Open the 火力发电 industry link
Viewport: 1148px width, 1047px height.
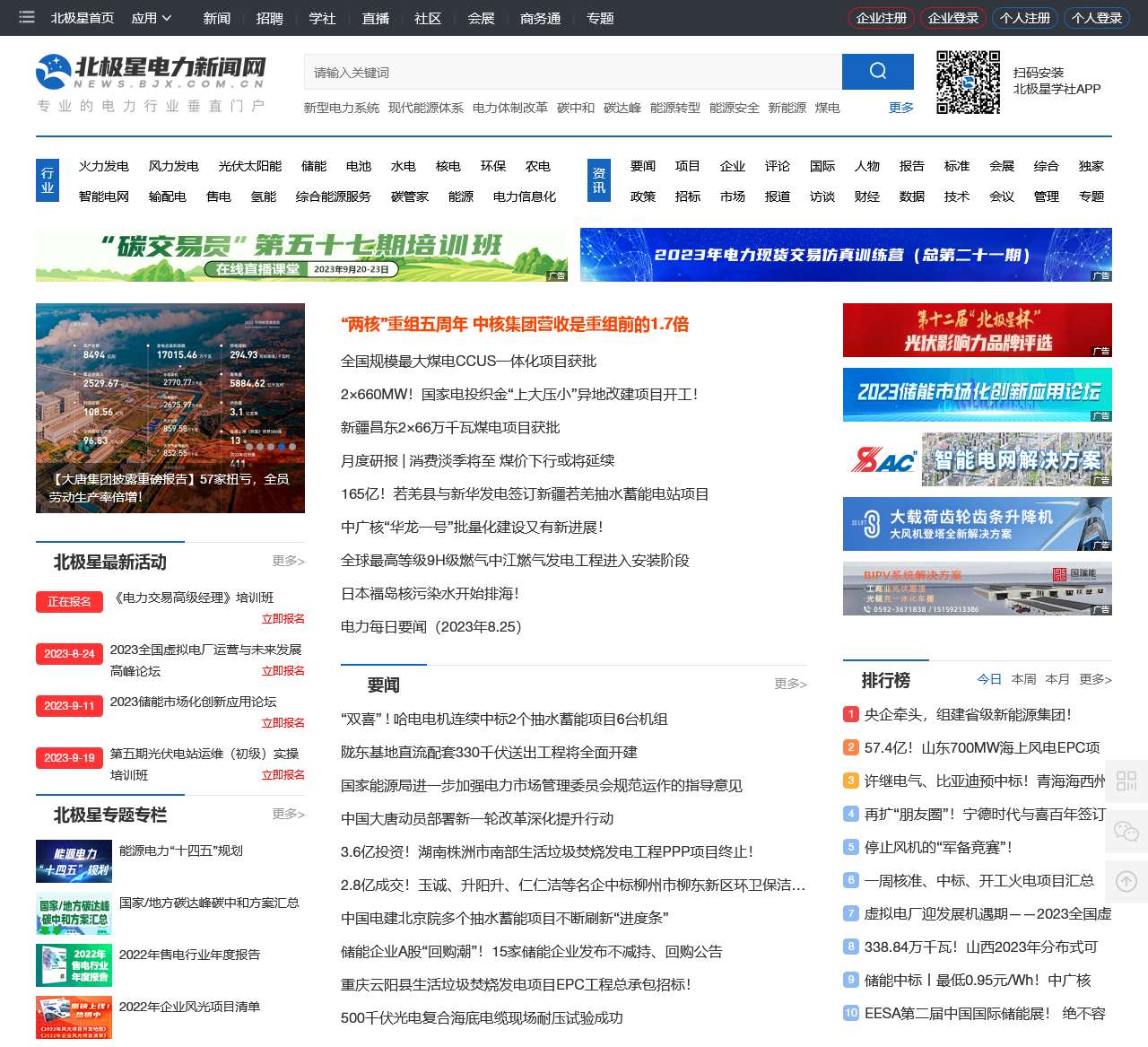pos(104,166)
